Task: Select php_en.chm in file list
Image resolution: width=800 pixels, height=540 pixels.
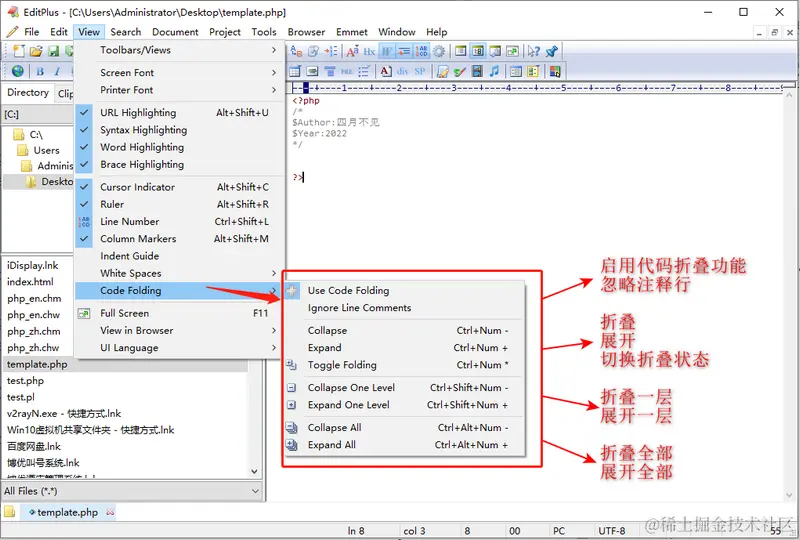Action: click(34, 299)
